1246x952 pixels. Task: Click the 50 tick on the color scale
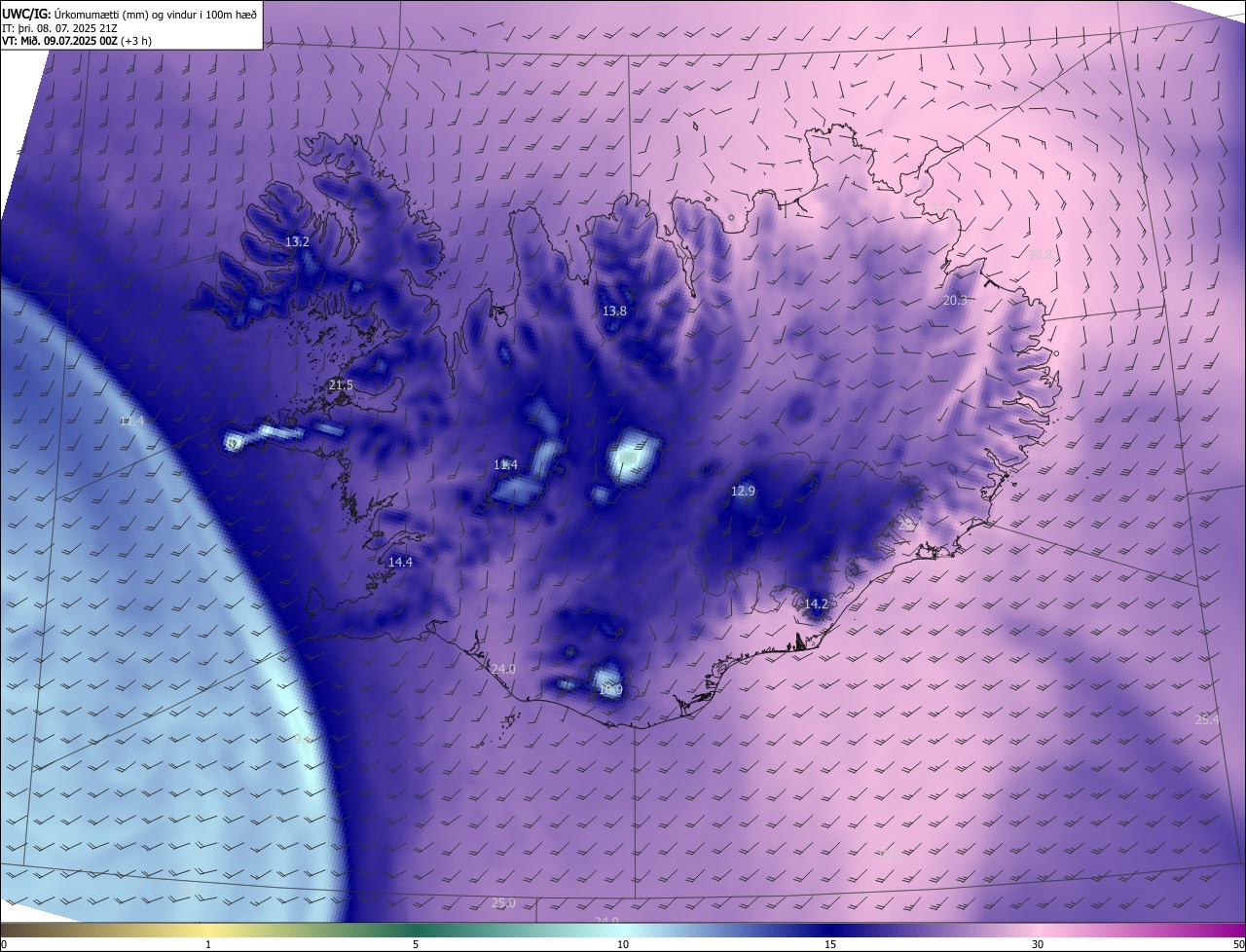coord(1238,944)
